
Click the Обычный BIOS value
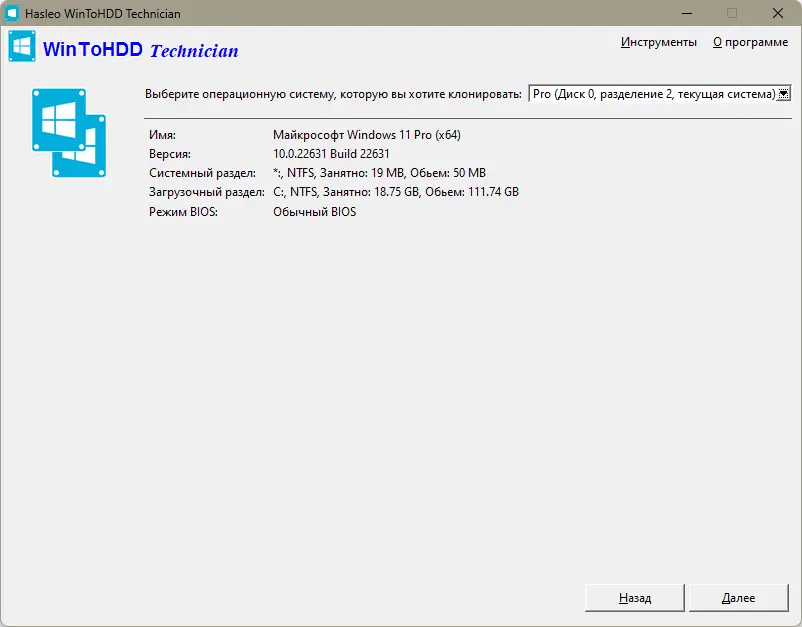(315, 212)
